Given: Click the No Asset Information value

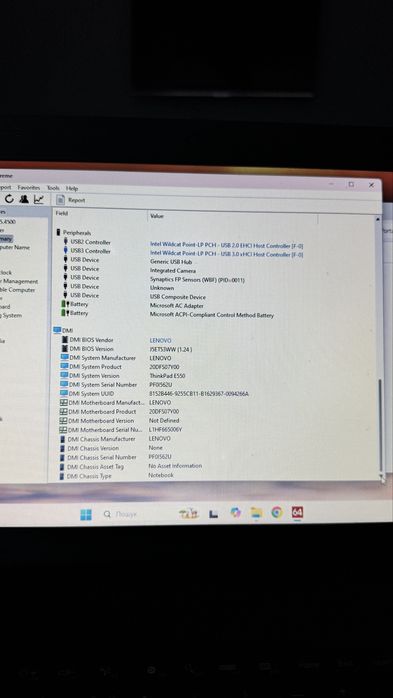Looking at the screenshot, I should click(x=175, y=466).
